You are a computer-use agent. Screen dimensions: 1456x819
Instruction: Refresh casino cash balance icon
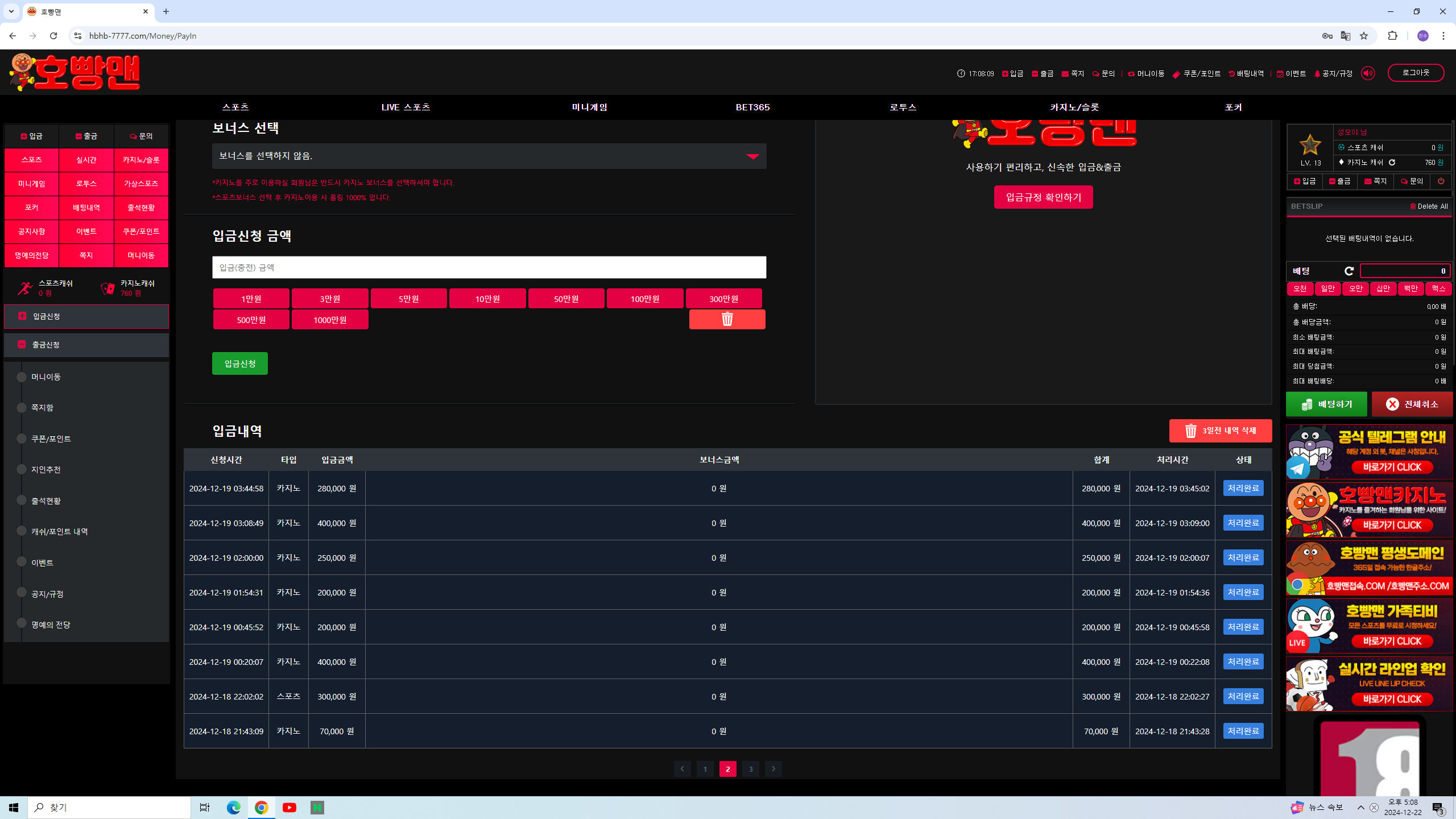click(x=1392, y=163)
